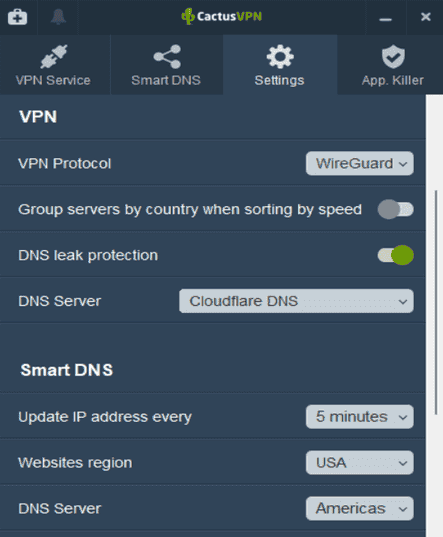
Task: Change the Update IP address 5 minutes dropdown
Action: point(360,417)
